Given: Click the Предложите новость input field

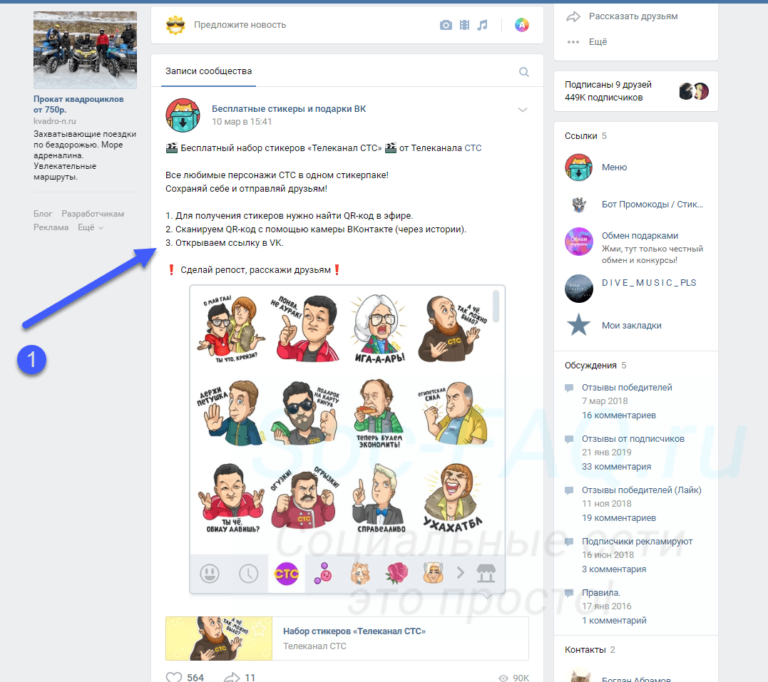Looking at the screenshot, I should pyautogui.click(x=240, y=25).
